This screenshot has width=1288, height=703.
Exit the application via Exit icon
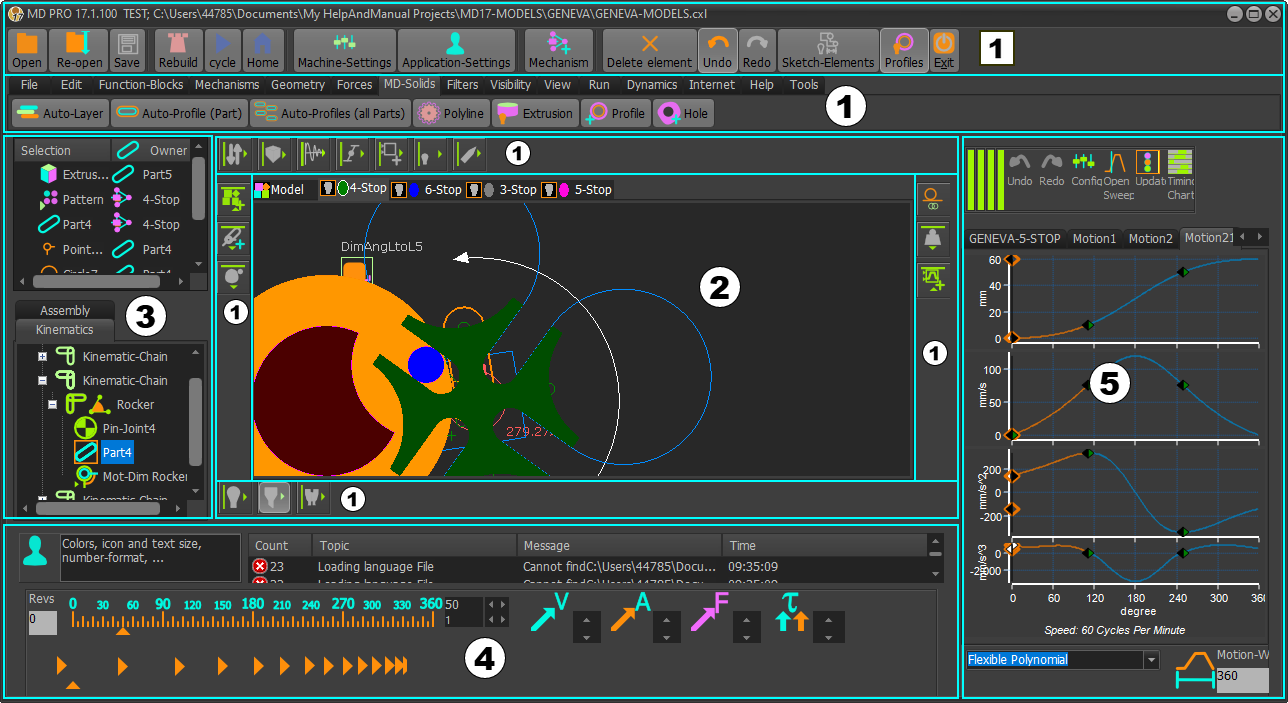pos(944,50)
